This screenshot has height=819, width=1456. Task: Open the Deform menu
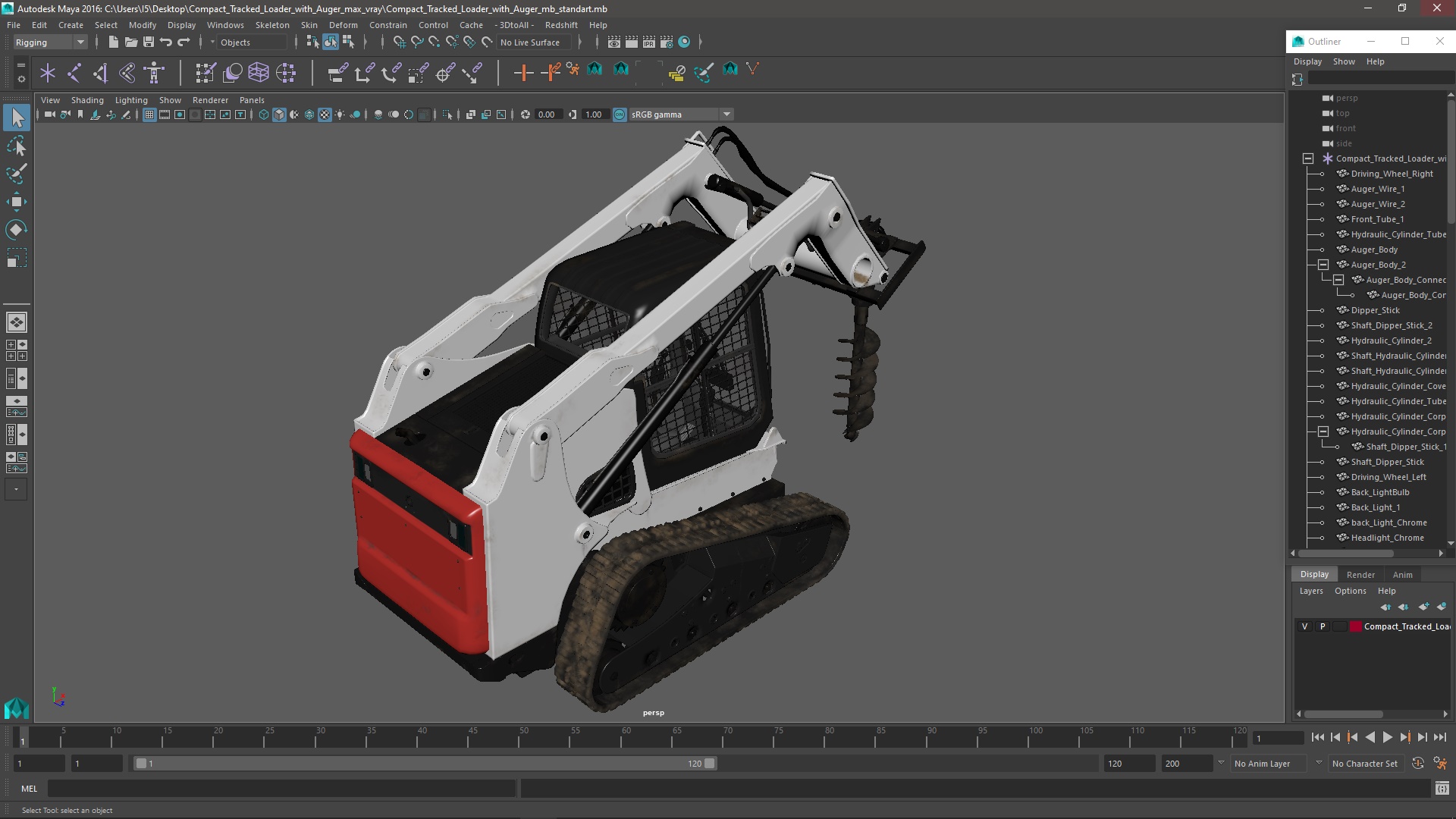(343, 25)
